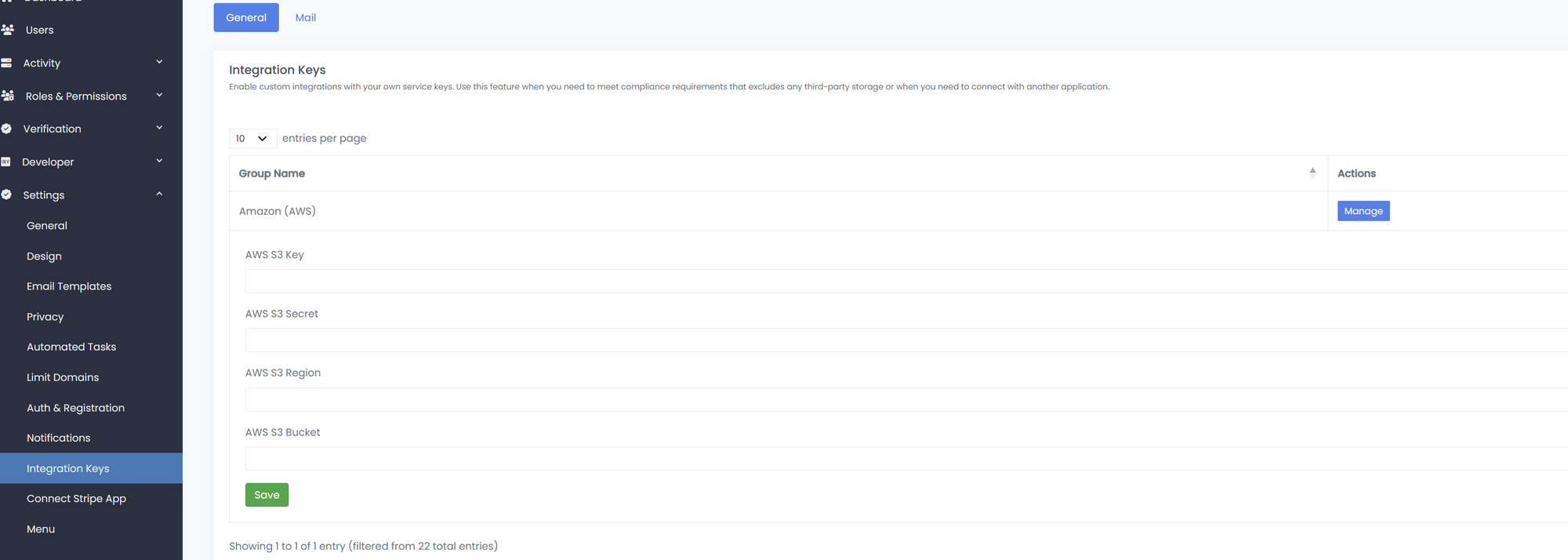Expand the Roles & Permissions chevron

click(x=159, y=95)
